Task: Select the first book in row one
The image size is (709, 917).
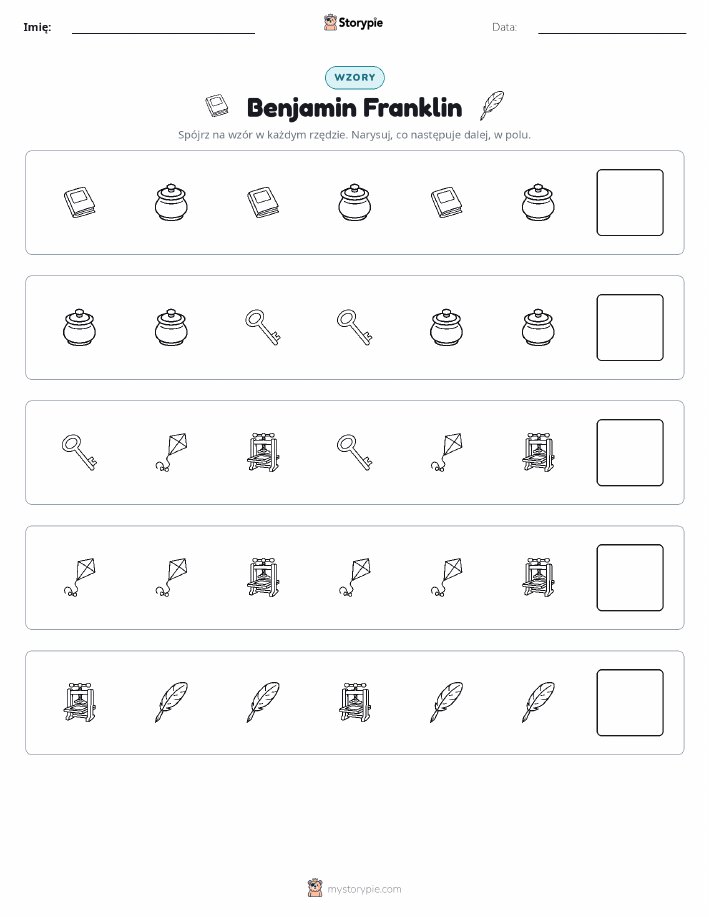Action: 80,202
